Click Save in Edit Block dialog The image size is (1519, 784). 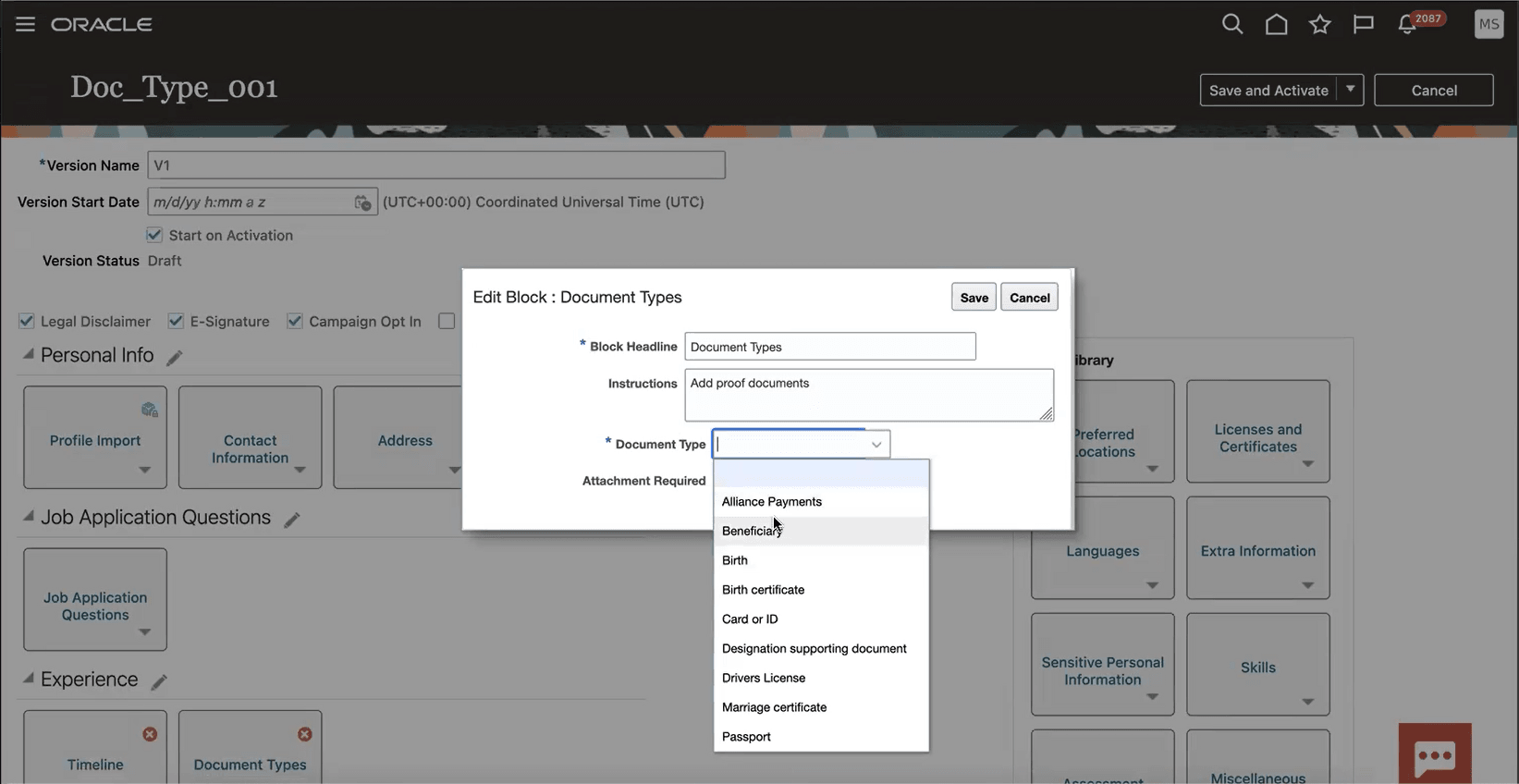(974, 298)
